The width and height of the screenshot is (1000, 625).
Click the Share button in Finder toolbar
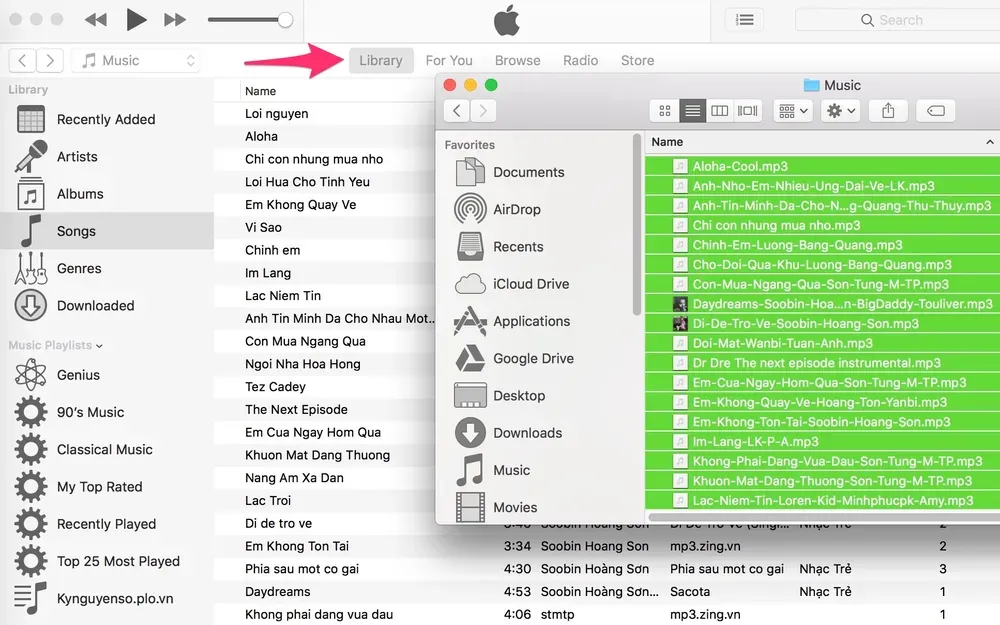click(888, 110)
